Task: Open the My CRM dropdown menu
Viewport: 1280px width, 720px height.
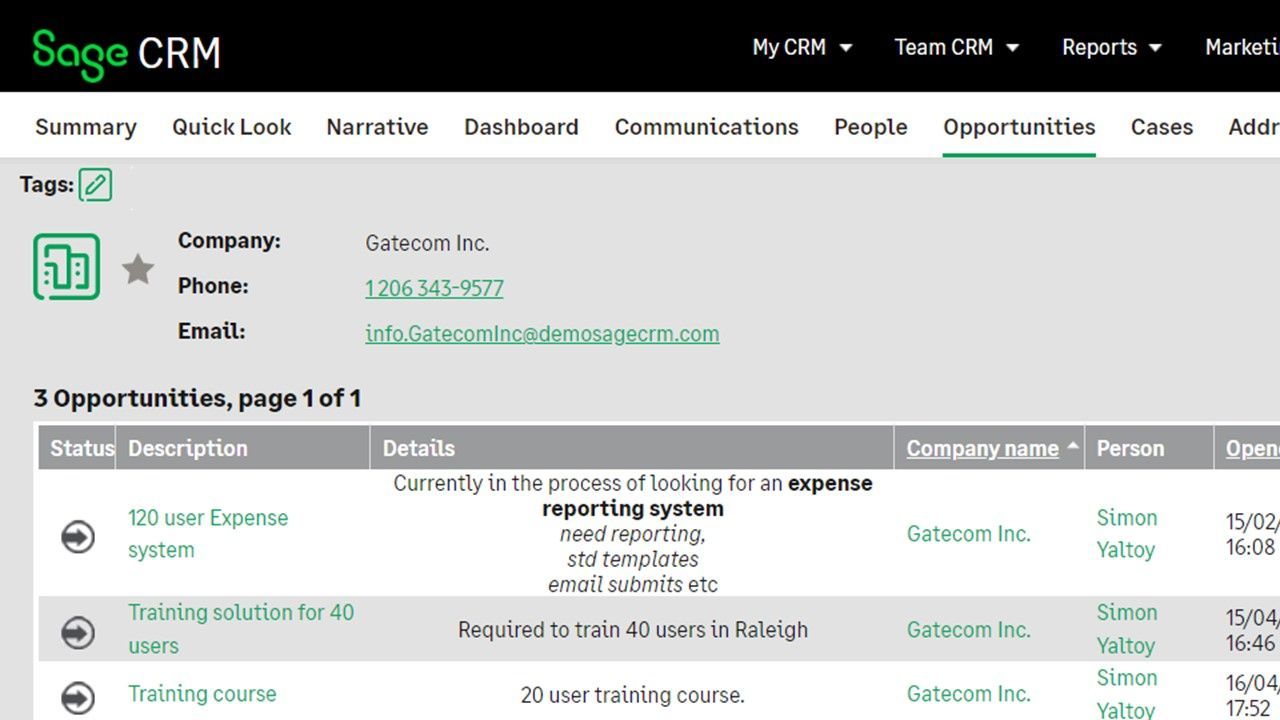Action: point(802,47)
